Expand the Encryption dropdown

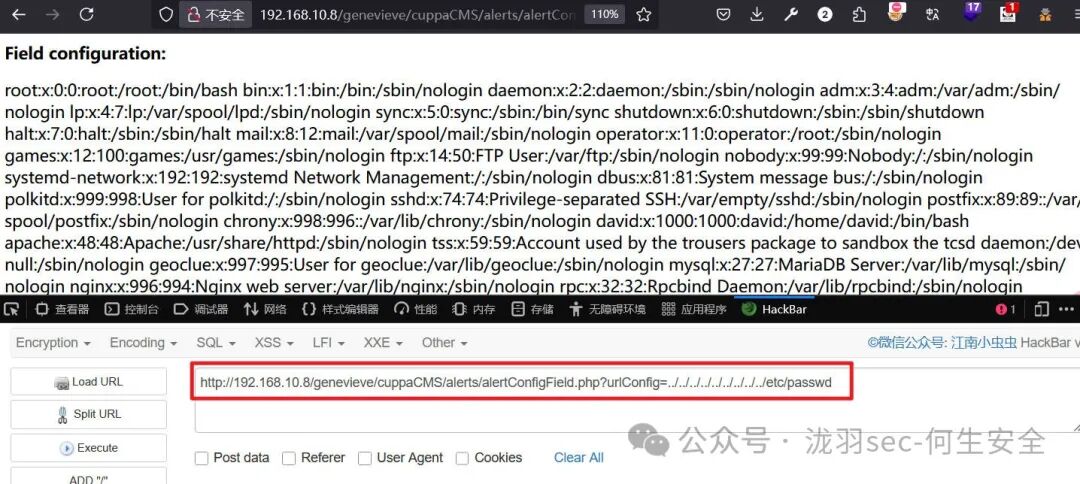[53, 343]
